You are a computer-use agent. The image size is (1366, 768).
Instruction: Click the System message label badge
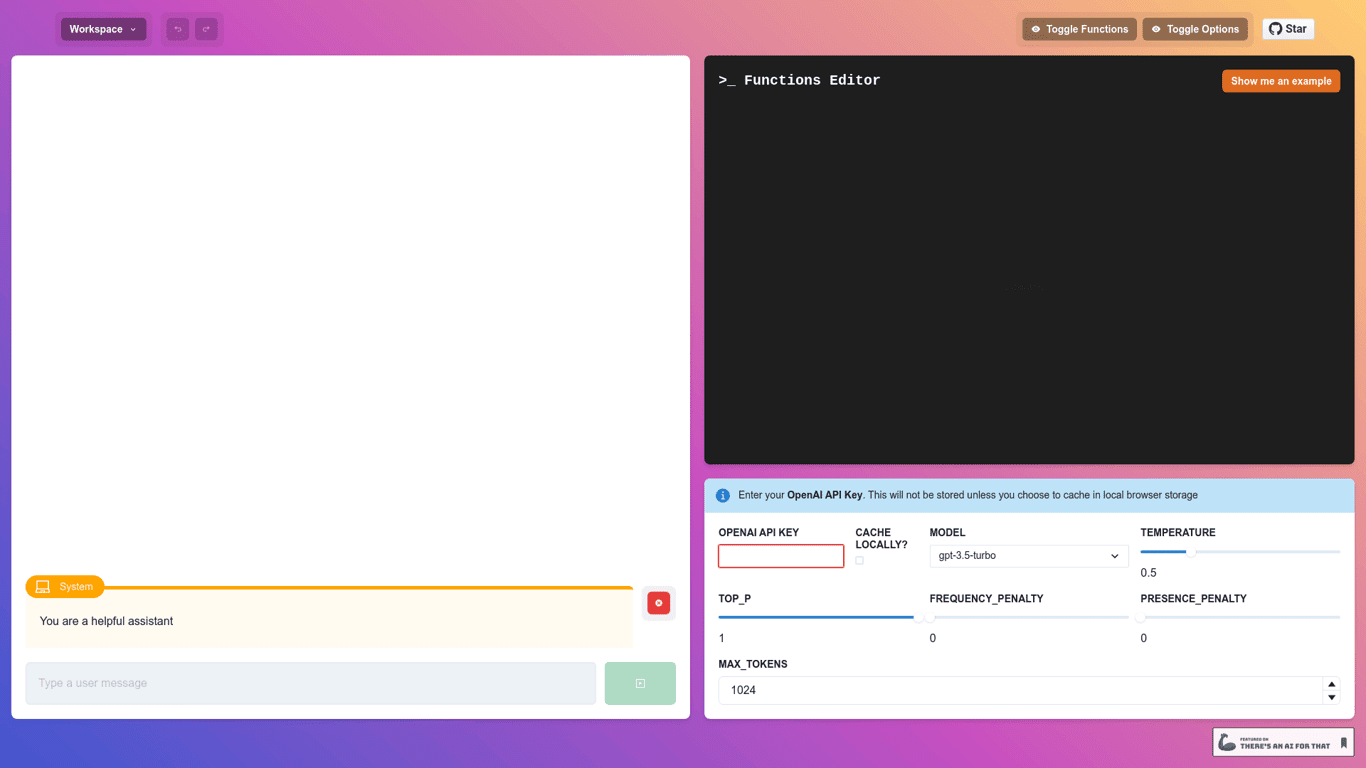(65, 587)
